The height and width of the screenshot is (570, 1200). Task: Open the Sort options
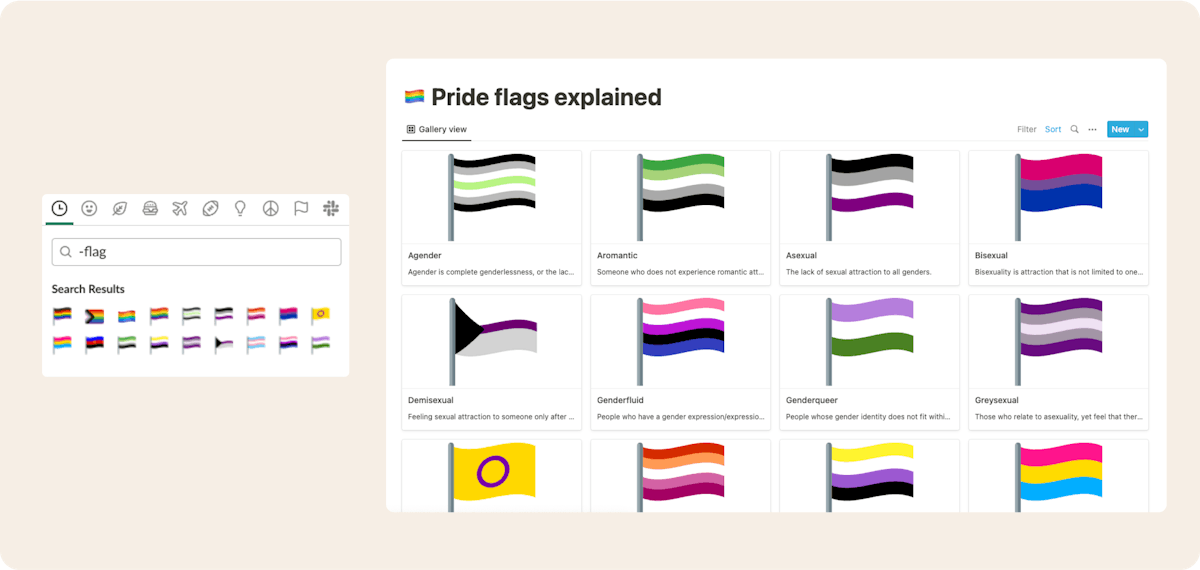tap(1053, 129)
